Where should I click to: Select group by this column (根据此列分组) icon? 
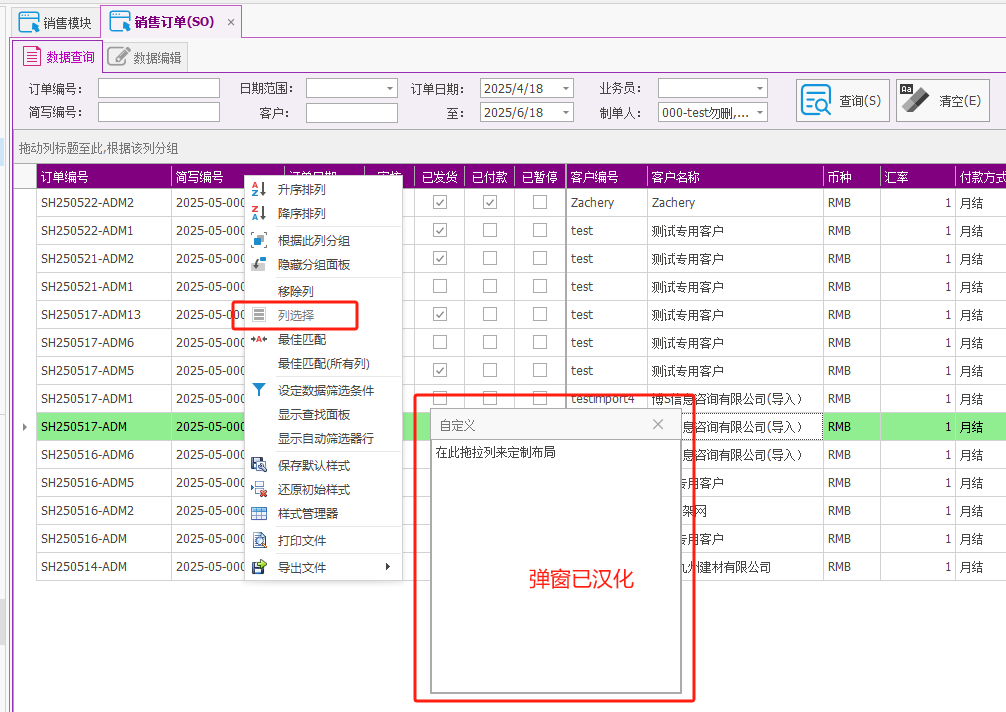259,241
